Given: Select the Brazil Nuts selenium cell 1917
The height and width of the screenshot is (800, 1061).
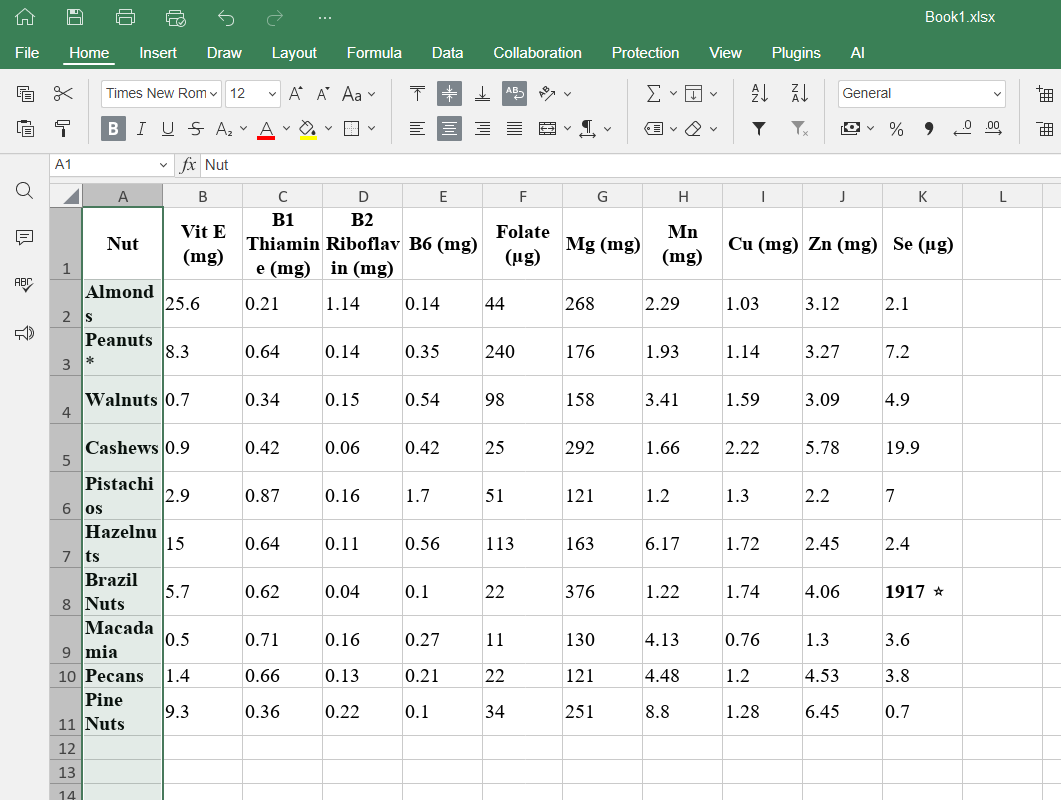Looking at the screenshot, I should 921,592.
